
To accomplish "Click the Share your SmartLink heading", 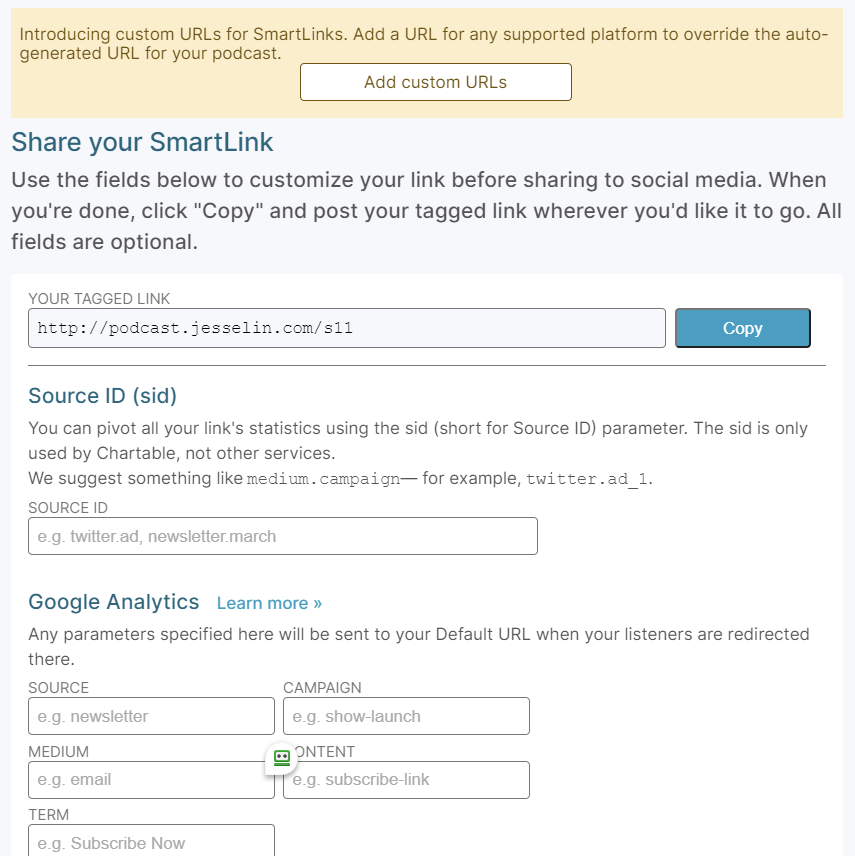I will coord(142,142).
